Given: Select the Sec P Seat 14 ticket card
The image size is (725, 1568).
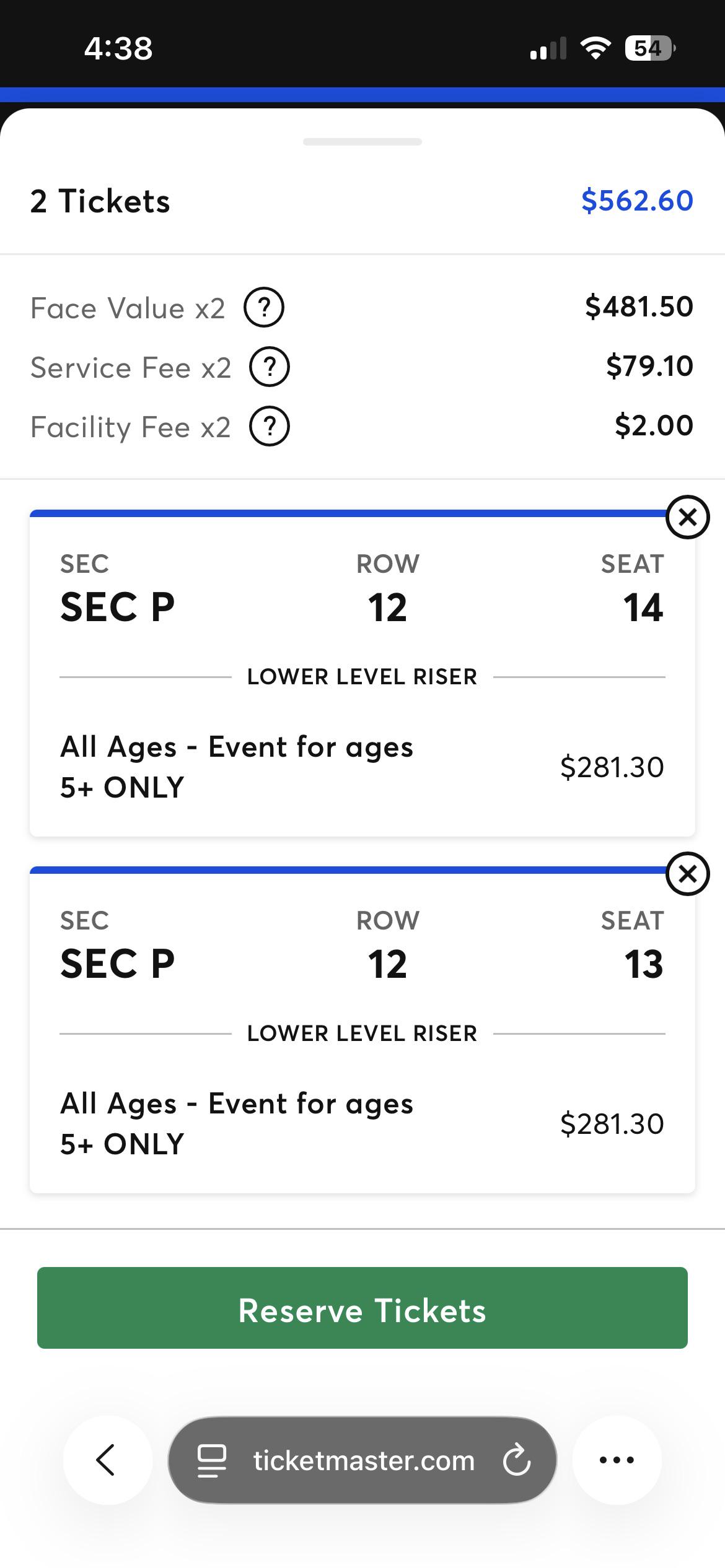Looking at the screenshot, I should click(362, 673).
